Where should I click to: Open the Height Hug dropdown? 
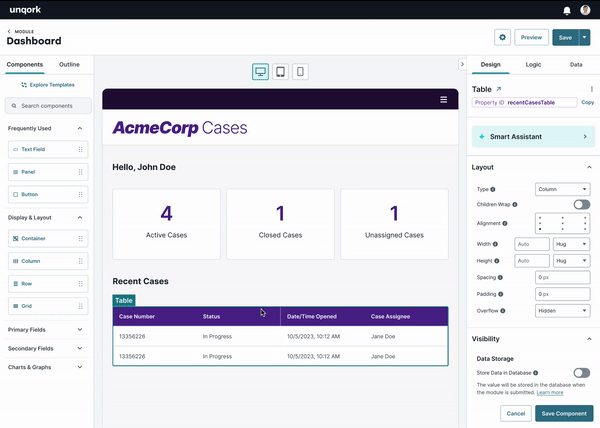pos(572,261)
